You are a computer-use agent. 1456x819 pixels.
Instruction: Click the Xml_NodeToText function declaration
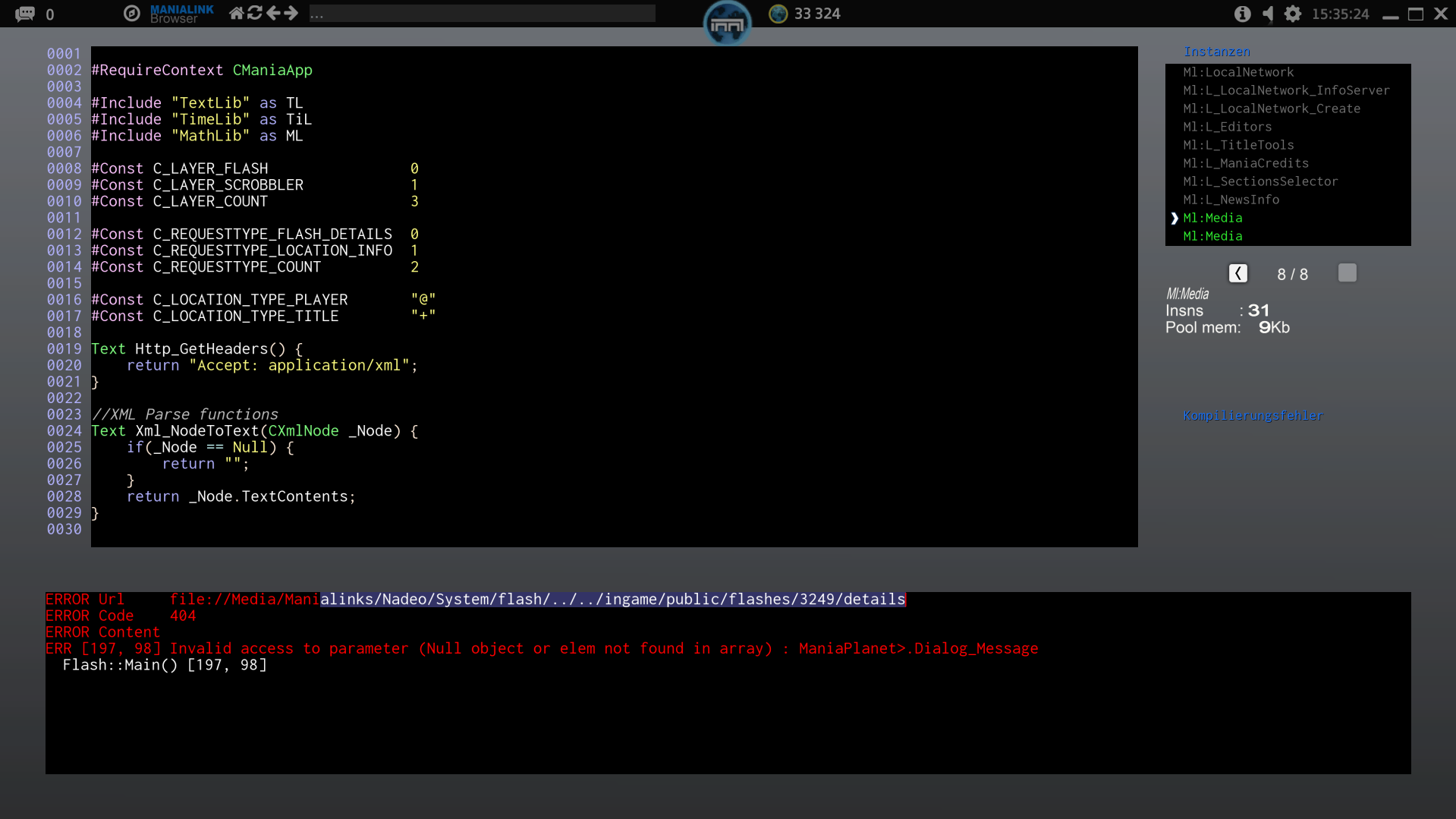(255, 431)
